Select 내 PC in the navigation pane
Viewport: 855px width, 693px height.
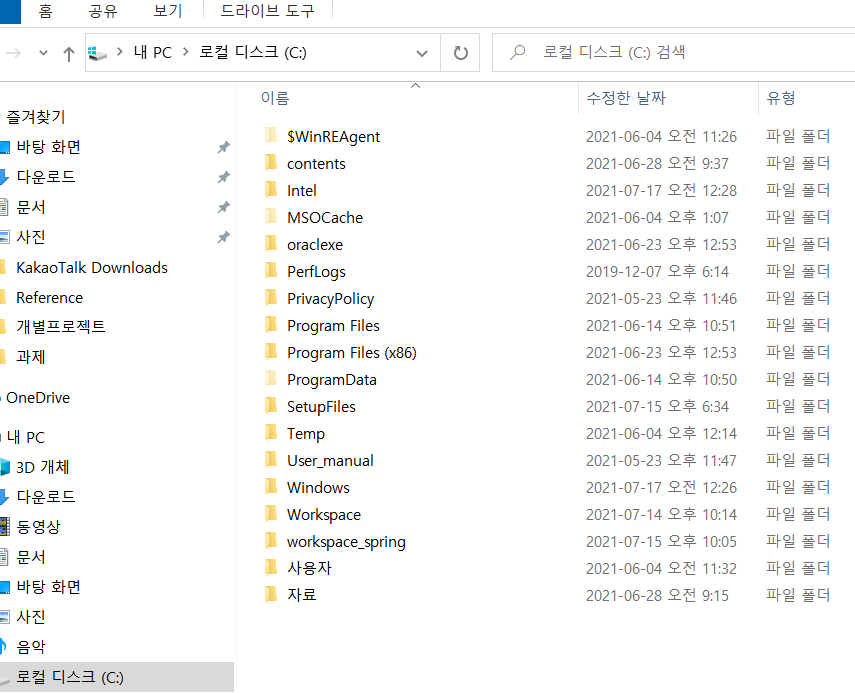[26, 437]
